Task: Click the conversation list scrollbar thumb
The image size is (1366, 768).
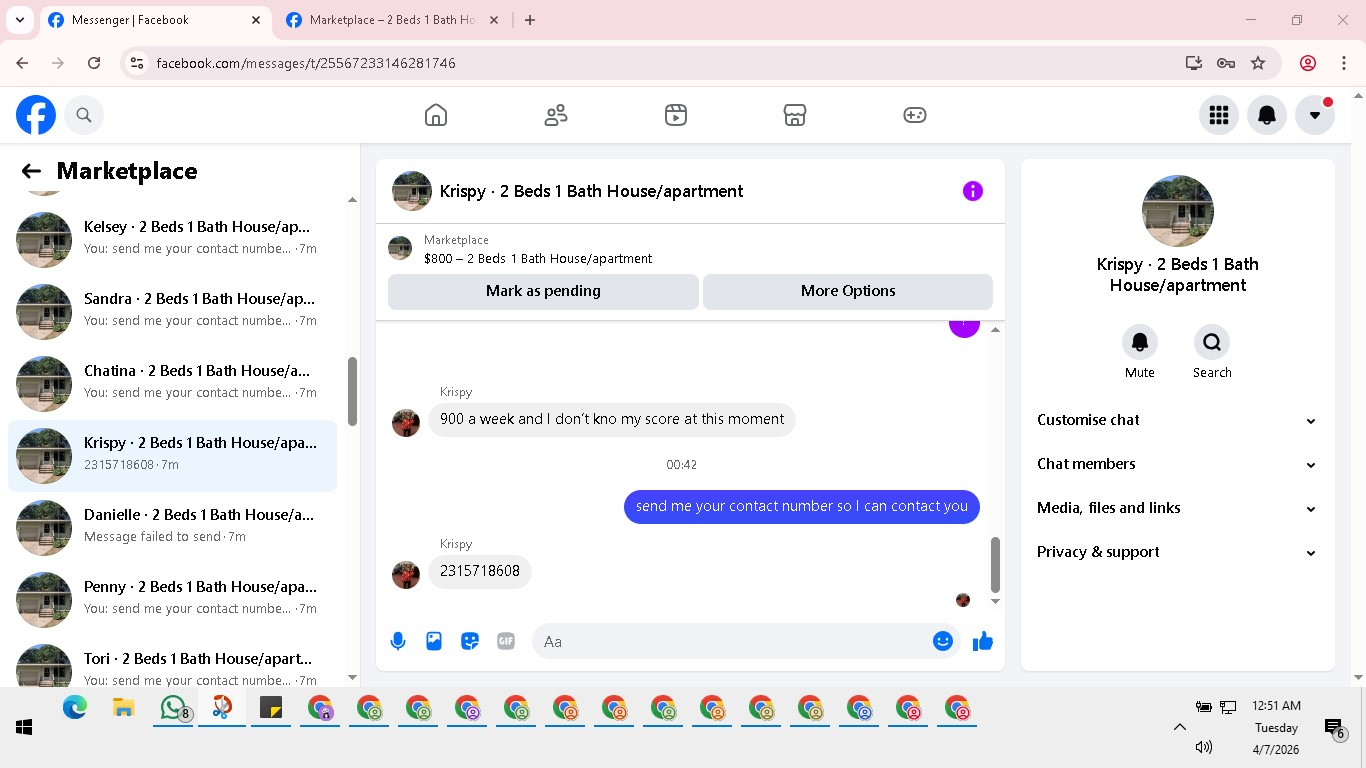Action: (x=352, y=391)
